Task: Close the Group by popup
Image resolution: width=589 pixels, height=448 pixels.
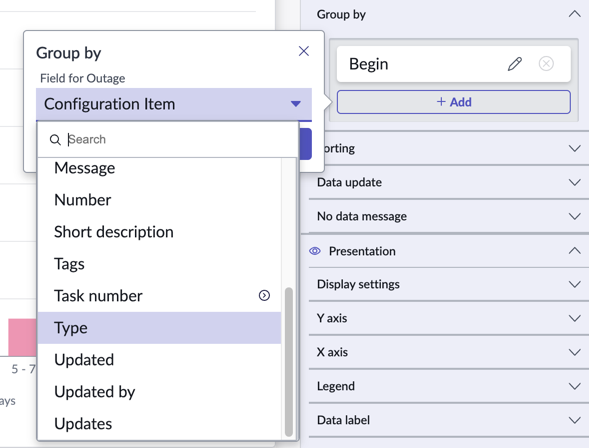Action: (304, 51)
